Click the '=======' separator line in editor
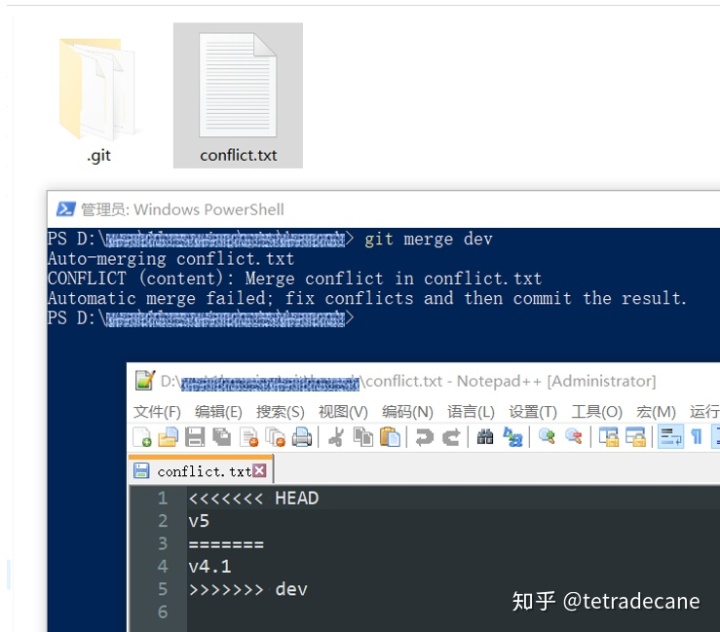Screen dimensions: 720x632 pos(226,545)
